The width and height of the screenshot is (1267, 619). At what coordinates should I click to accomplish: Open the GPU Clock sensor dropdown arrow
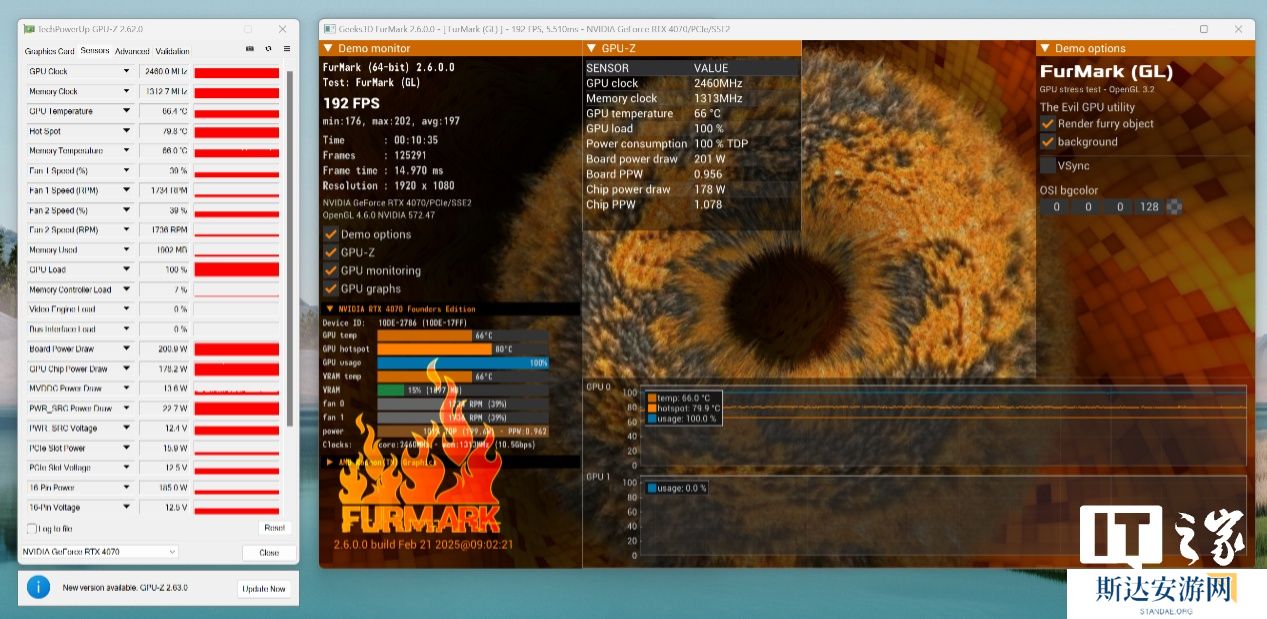point(126,71)
